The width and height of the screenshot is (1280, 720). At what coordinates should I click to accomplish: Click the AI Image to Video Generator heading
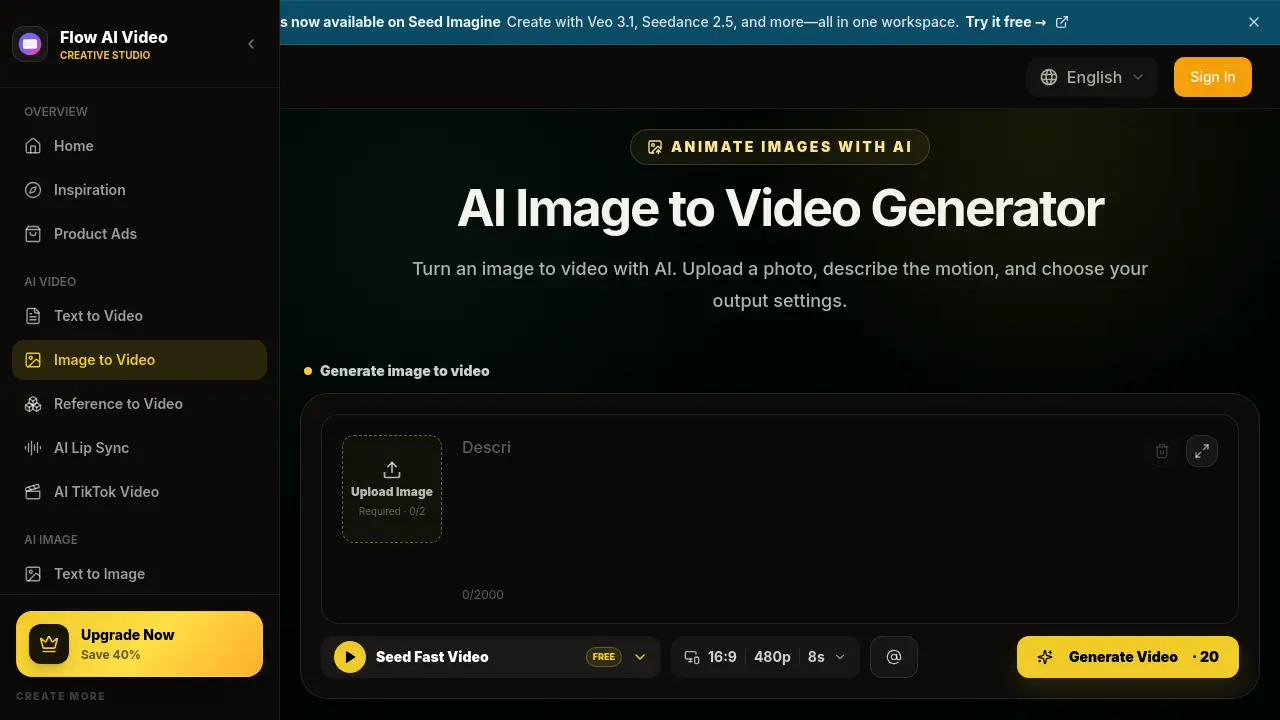[780, 209]
